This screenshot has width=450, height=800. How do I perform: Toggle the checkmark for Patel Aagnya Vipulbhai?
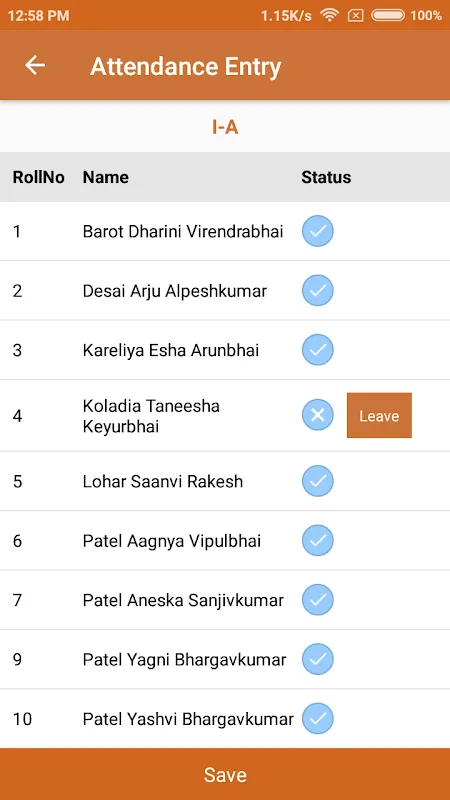(x=317, y=540)
